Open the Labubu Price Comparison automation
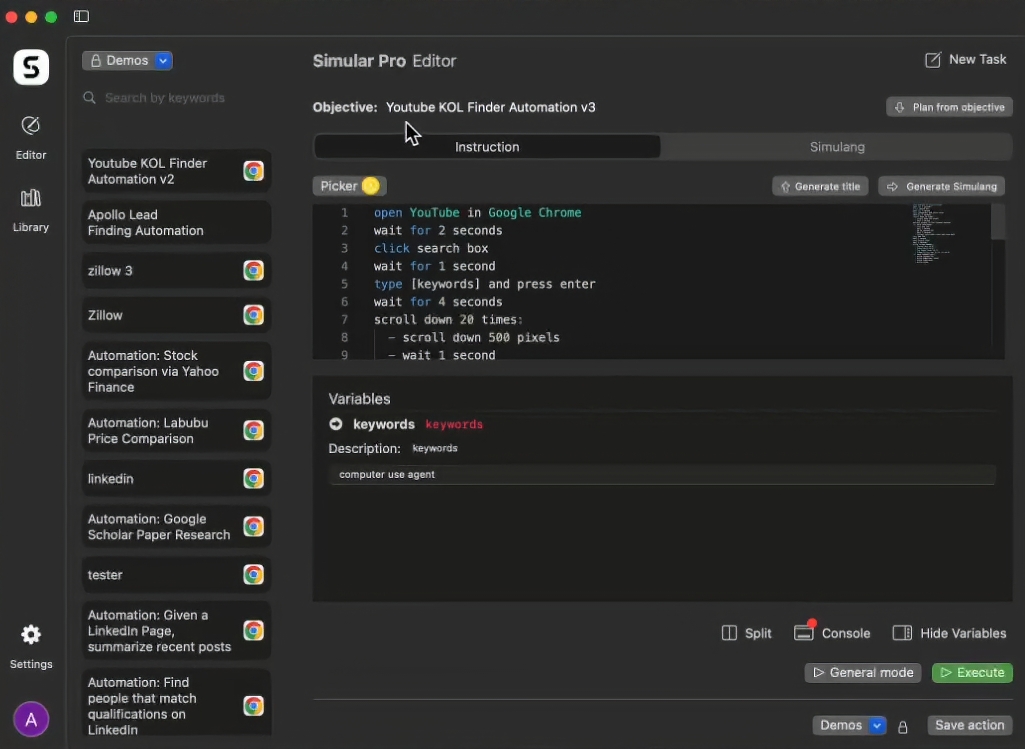 click(x=176, y=431)
